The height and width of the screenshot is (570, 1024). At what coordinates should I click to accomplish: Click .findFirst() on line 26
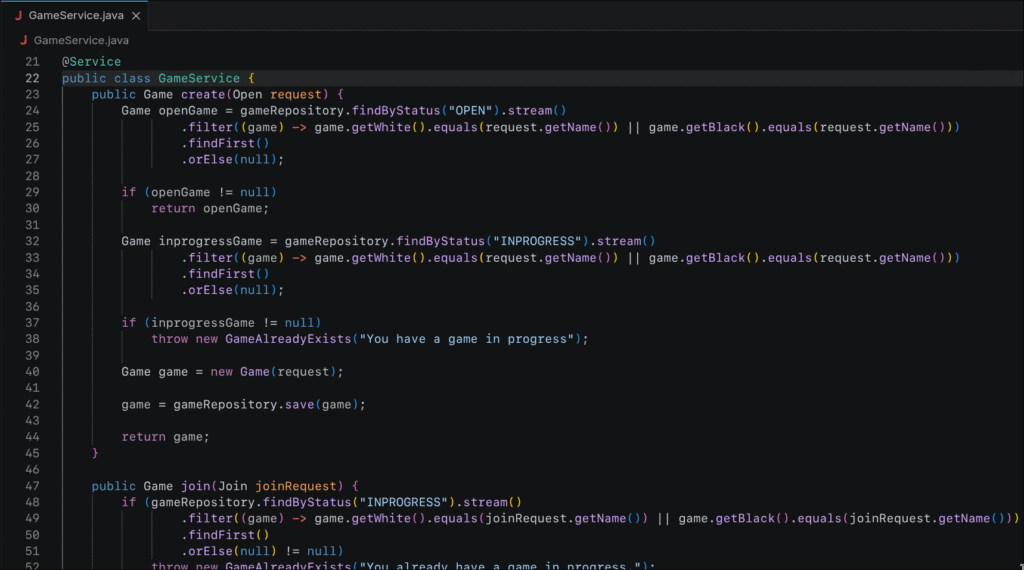coord(225,144)
